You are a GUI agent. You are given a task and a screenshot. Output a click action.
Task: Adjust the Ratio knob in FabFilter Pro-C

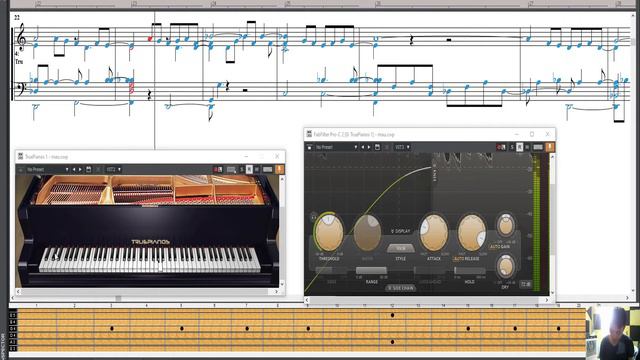coord(367,233)
